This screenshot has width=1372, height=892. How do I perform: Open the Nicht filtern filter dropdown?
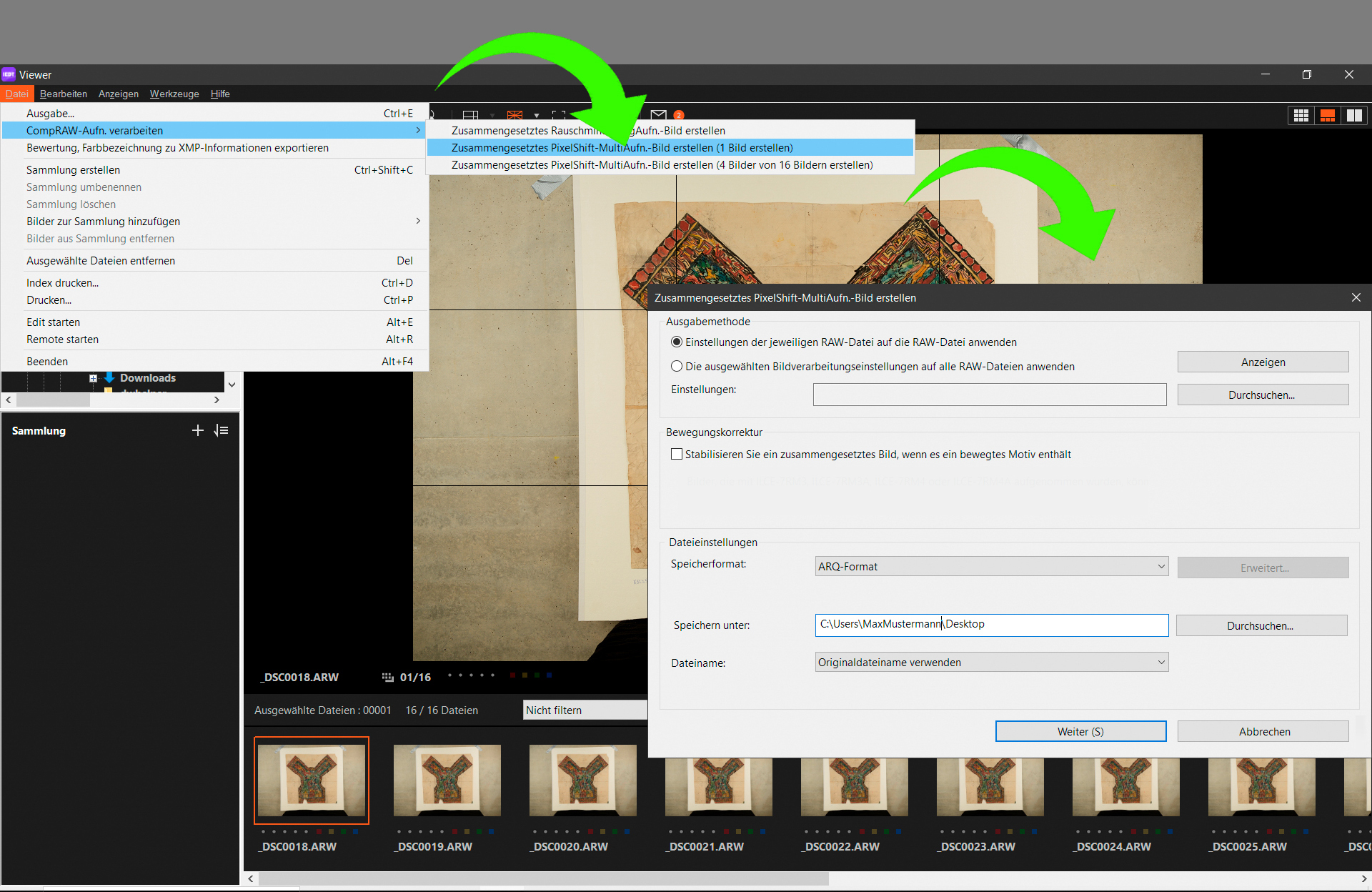coord(585,710)
